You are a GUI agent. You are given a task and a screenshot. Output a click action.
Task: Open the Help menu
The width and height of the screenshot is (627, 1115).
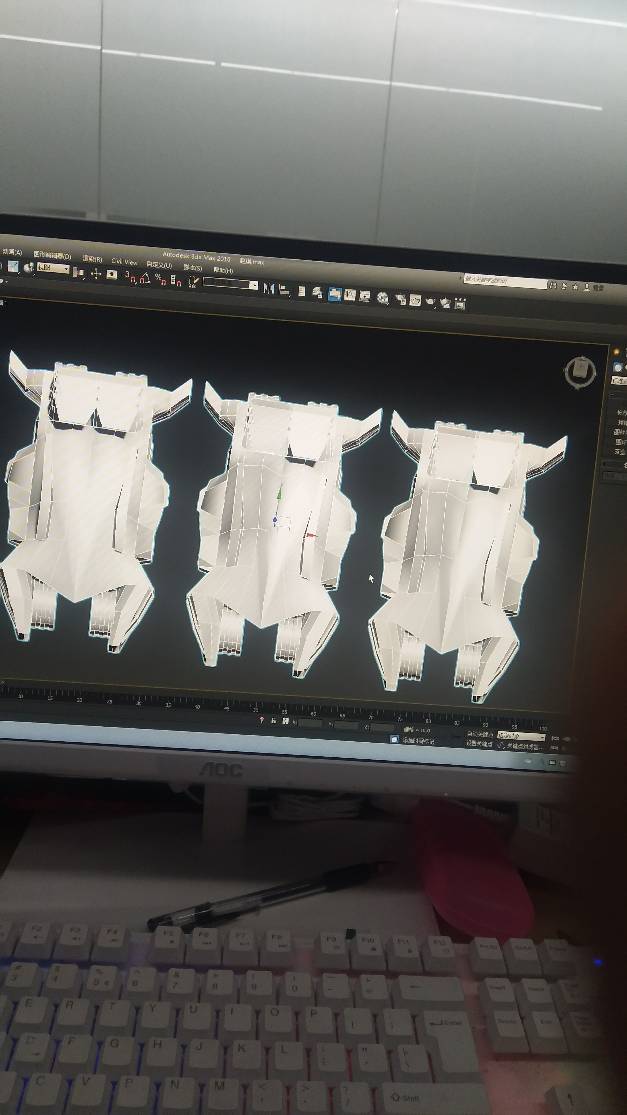[223, 270]
